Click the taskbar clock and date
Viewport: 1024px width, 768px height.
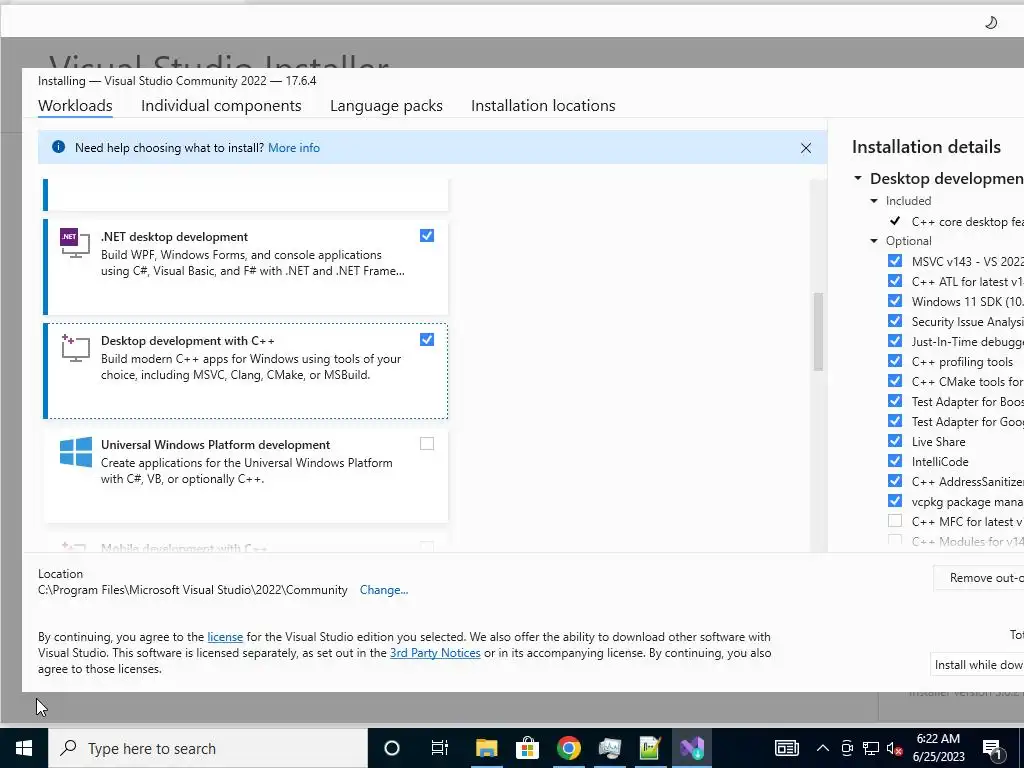938,748
